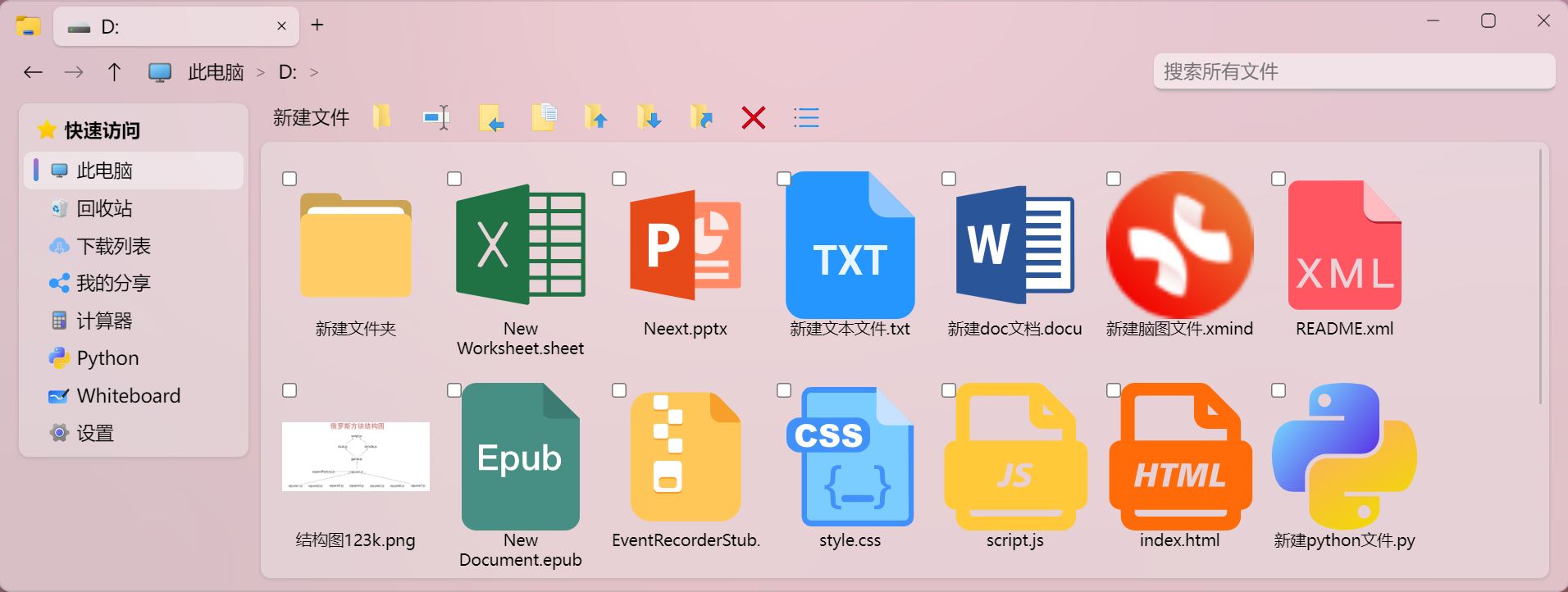Open Whiteboard from the sidebar
This screenshot has height=592, width=1568.
[x=134, y=396]
